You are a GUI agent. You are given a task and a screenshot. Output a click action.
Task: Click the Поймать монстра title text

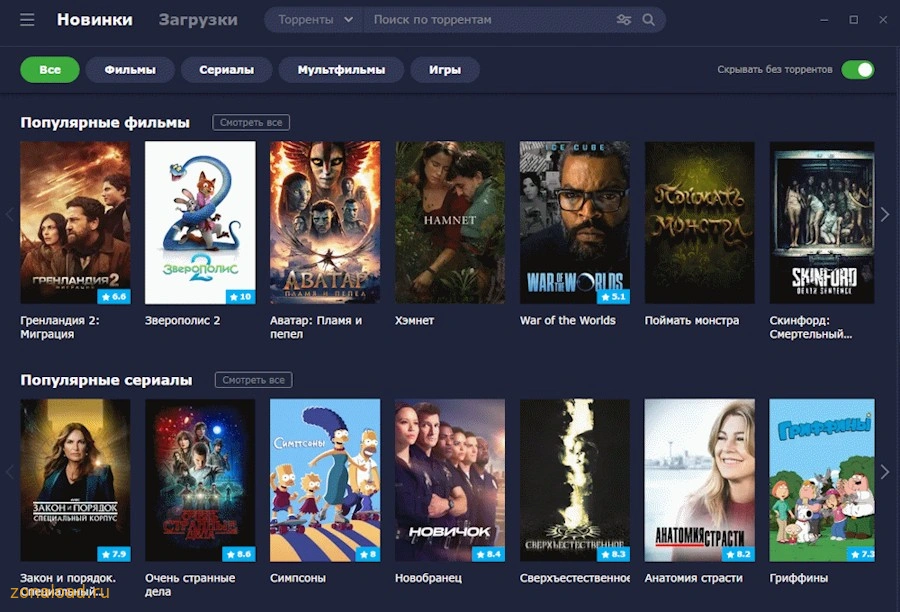pos(692,320)
